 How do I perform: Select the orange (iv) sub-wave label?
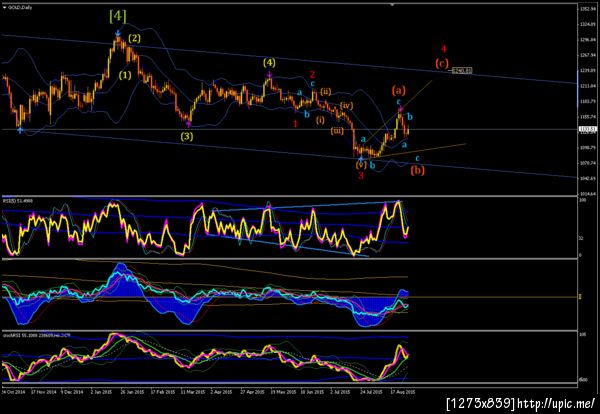coord(346,105)
